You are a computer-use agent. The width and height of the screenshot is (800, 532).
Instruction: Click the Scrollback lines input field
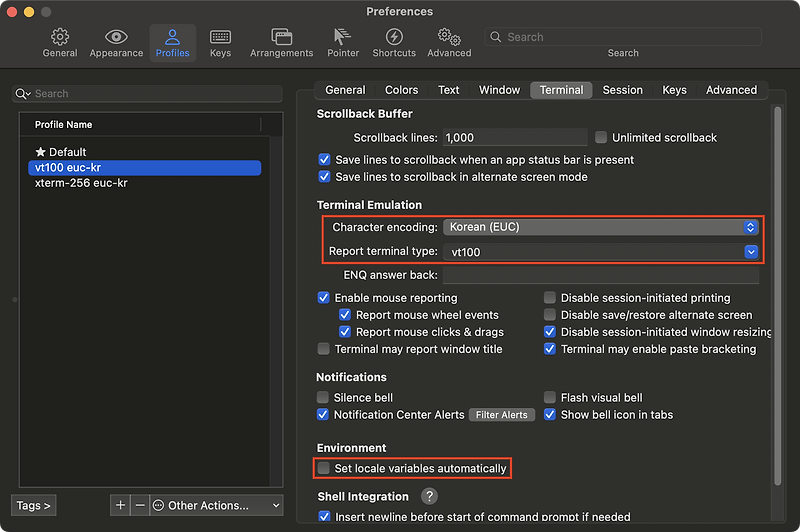[515, 137]
